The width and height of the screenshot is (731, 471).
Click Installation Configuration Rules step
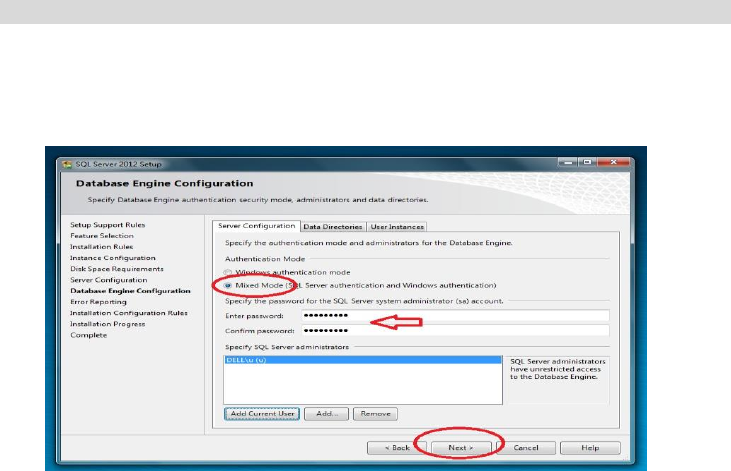tap(129, 313)
